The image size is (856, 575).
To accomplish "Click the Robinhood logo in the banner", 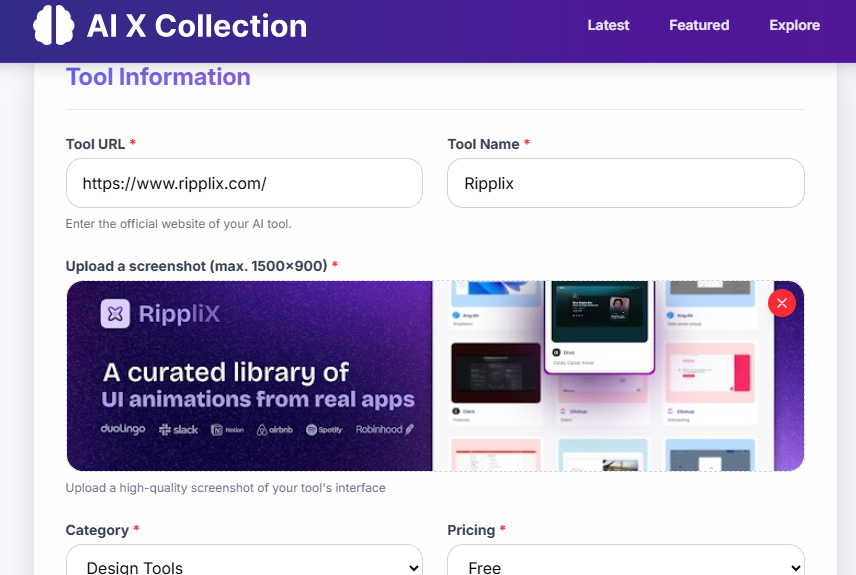I will 385,429.
